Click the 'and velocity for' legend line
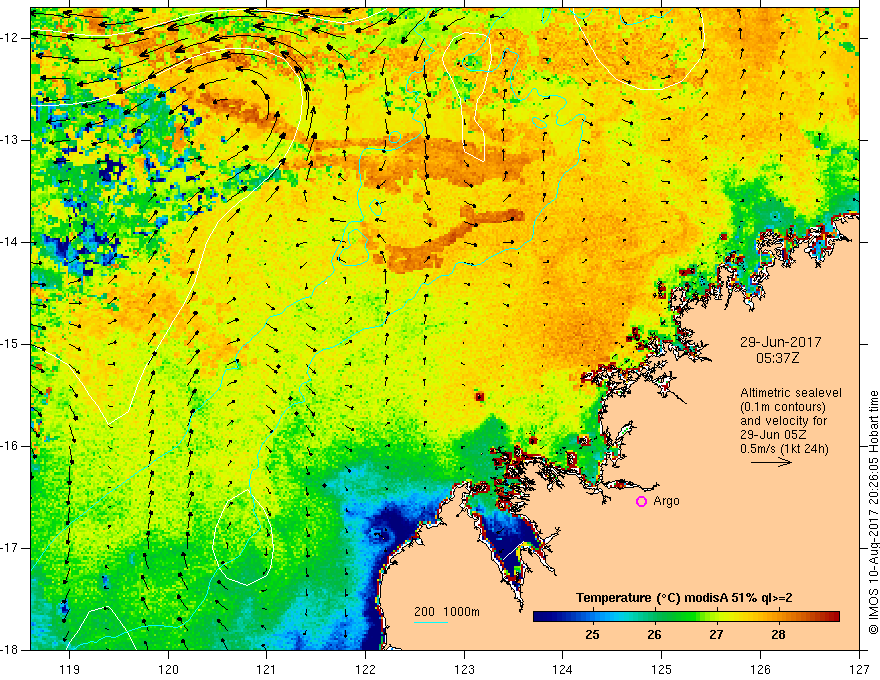This screenshot has height=680, width=880. point(783,421)
